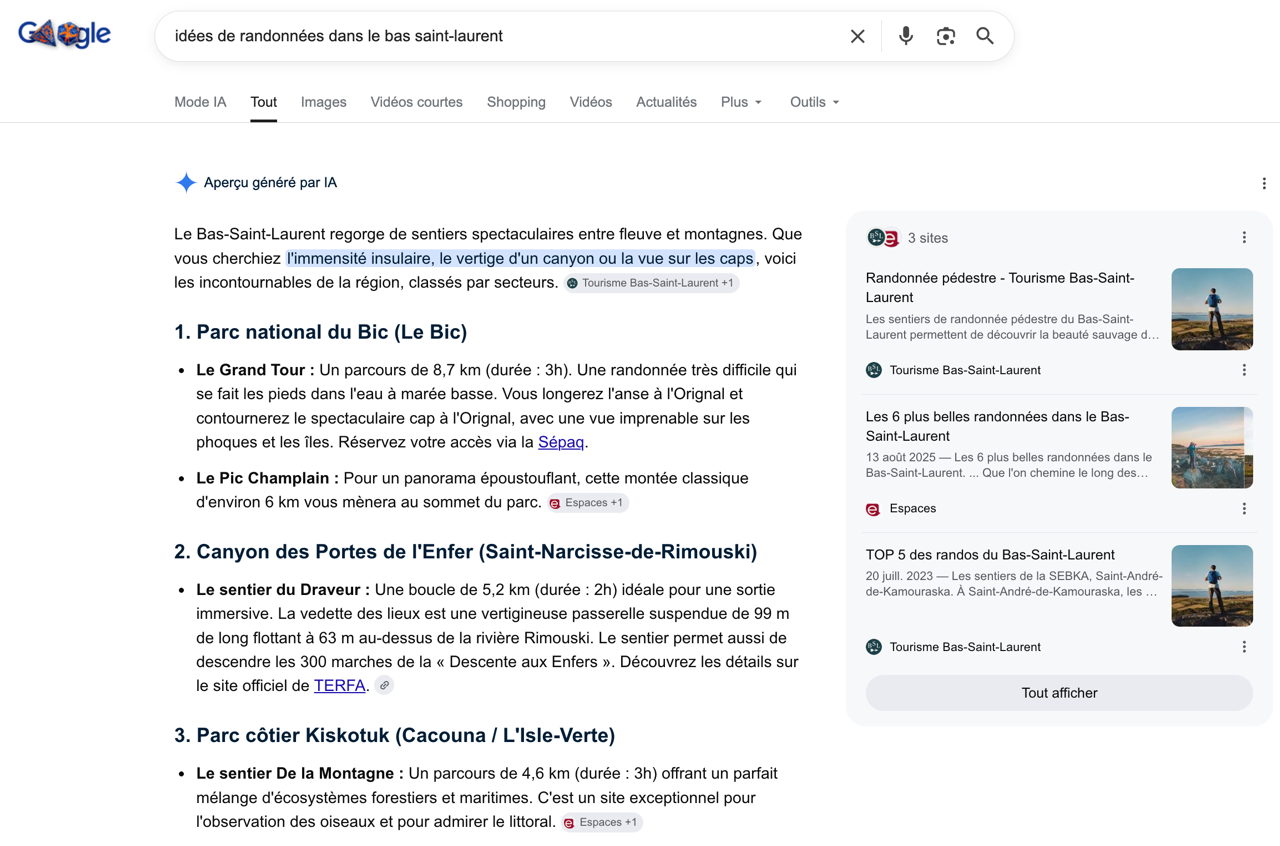Open 'Tourisme Bas-Saint-Laurent +1' source chip
The image size is (1280, 846).
coord(651,283)
